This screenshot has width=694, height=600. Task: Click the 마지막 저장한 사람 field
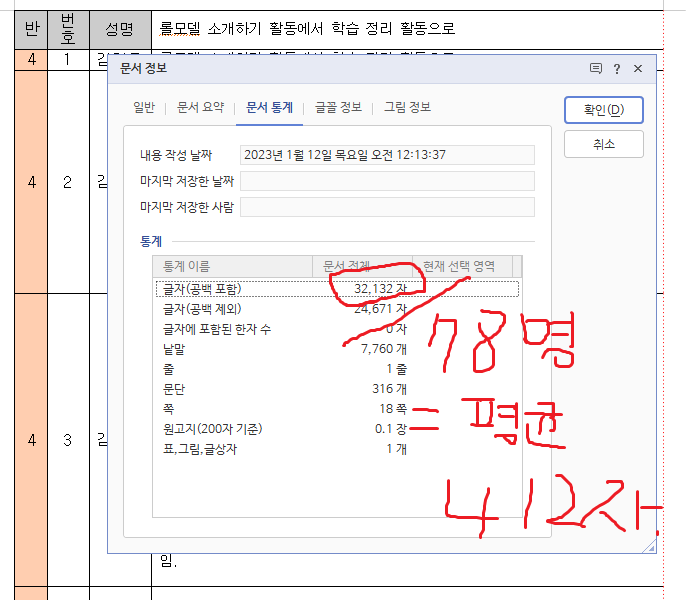click(387, 207)
